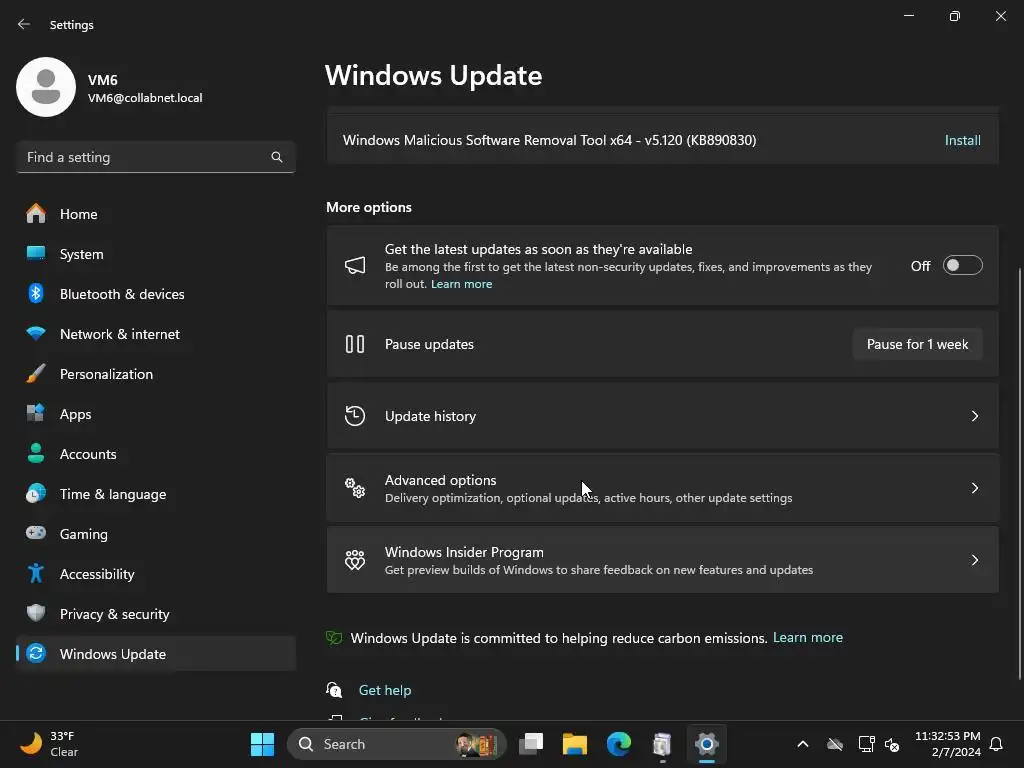Install the Malicious Software Removal Tool update

point(963,140)
